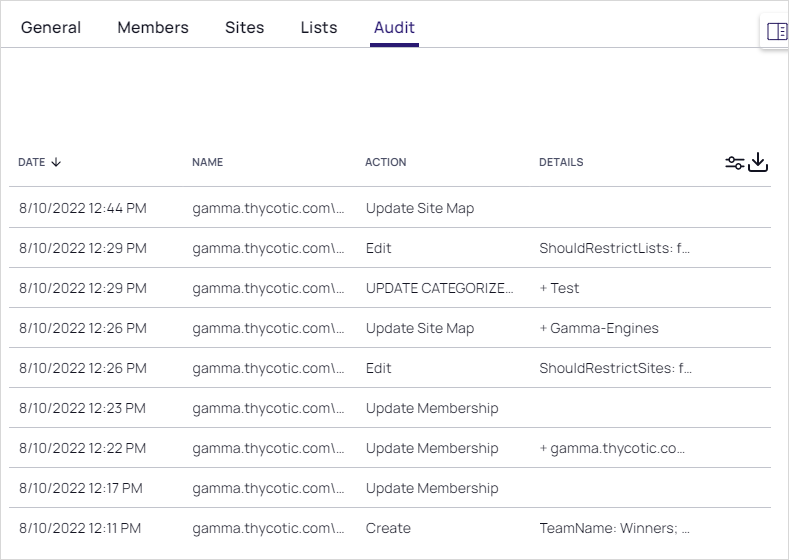The height and width of the screenshot is (560, 789).
Task: Switch to the General tab
Action: coord(51,28)
